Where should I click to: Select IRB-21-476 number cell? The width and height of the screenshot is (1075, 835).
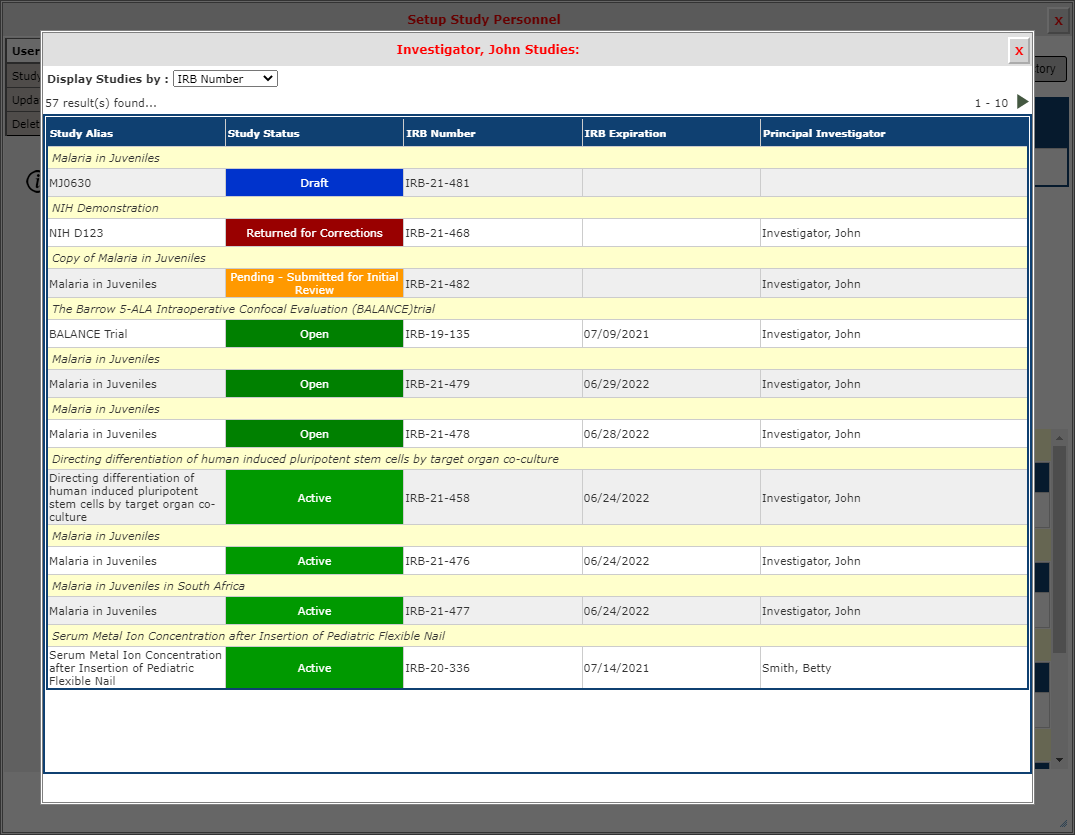(x=492, y=561)
